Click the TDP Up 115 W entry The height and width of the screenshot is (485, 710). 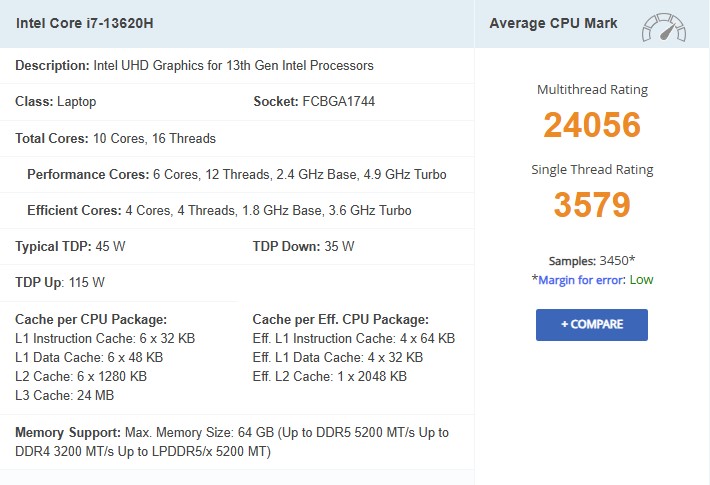pyautogui.click(x=60, y=282)
